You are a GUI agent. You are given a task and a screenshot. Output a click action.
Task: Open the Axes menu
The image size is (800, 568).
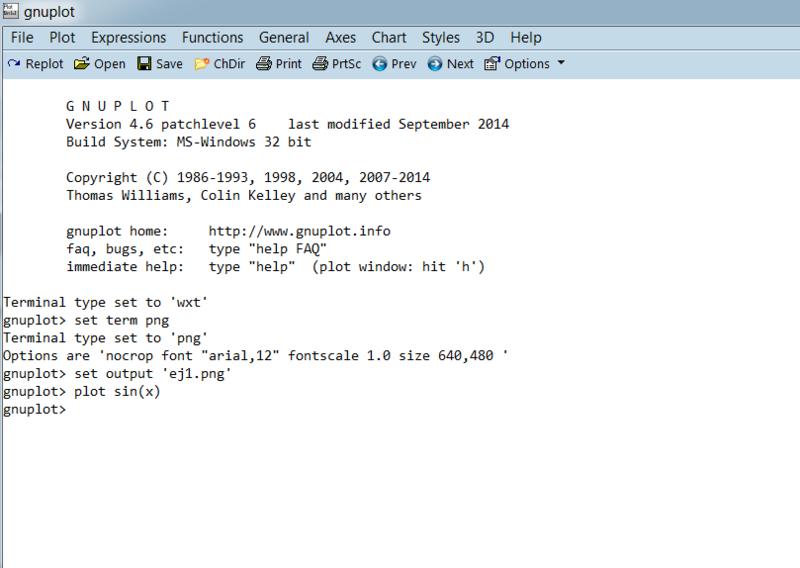point(340,38)
